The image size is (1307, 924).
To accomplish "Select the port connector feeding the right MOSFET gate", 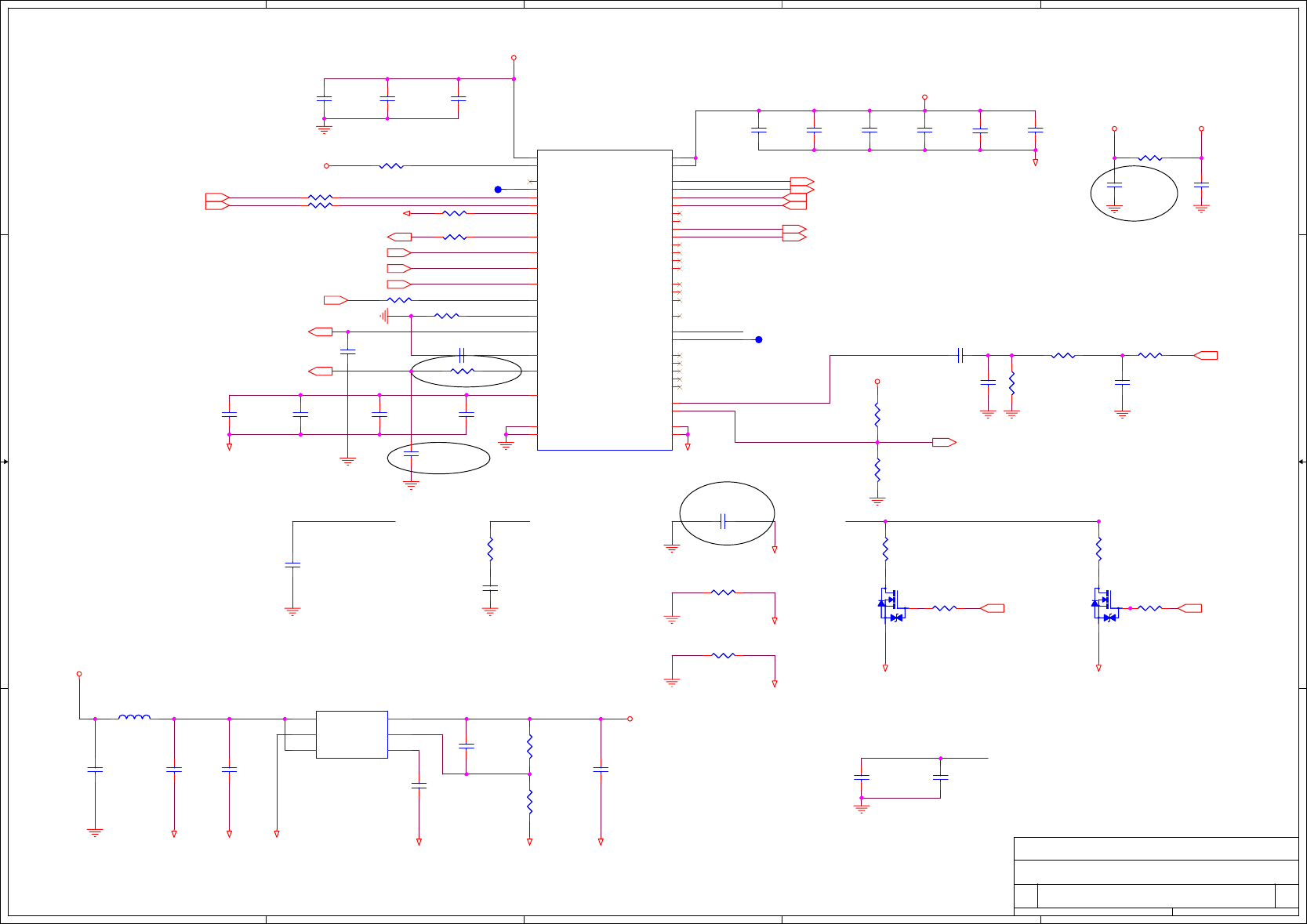I will coord(1189,608).
